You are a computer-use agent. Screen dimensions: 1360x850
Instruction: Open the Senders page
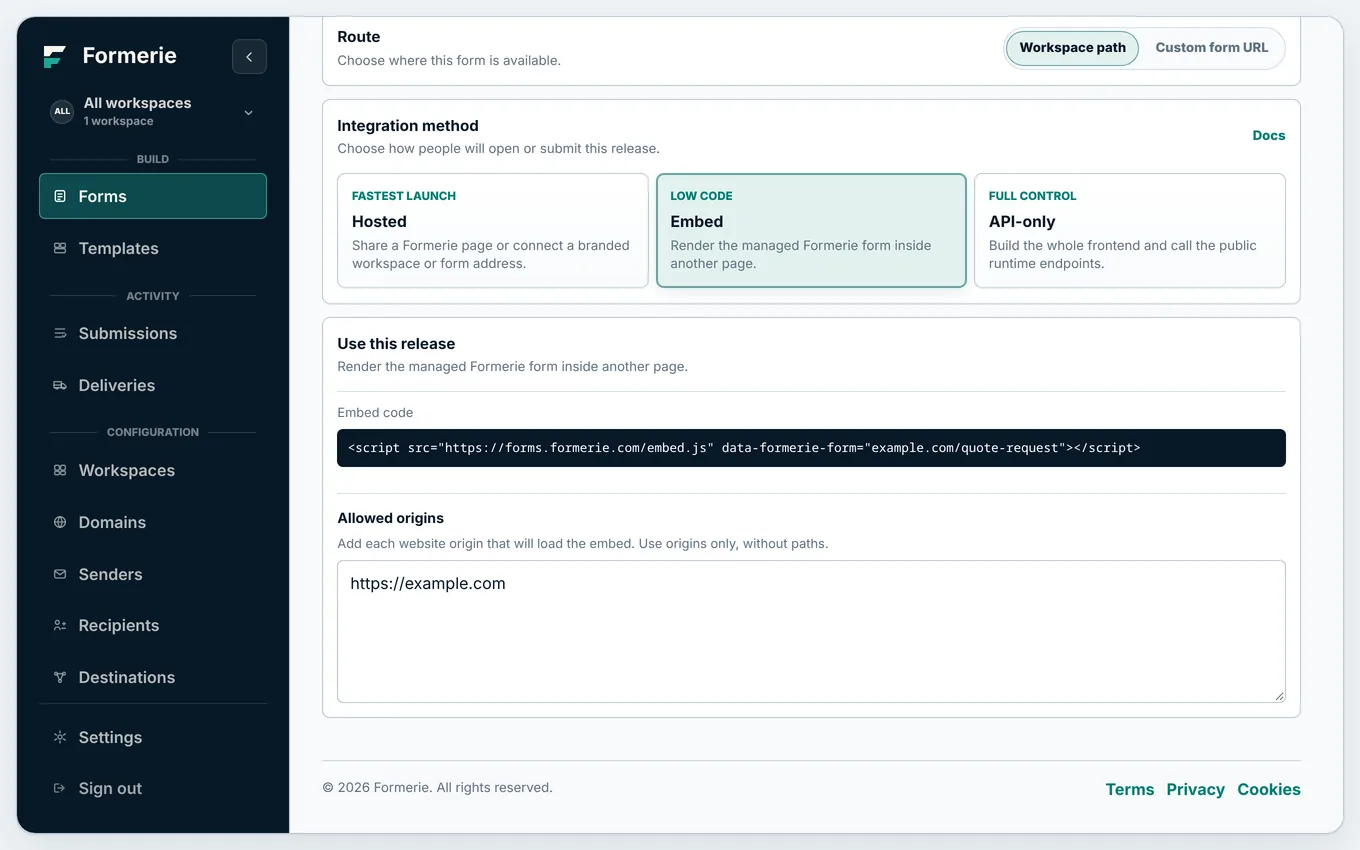(153, 574)
